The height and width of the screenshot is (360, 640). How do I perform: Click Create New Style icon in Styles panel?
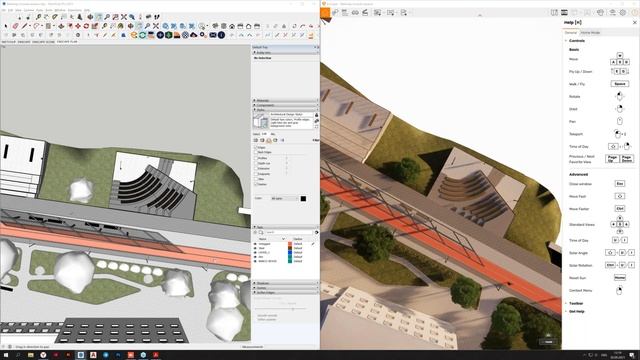click(x=316, y=120)
